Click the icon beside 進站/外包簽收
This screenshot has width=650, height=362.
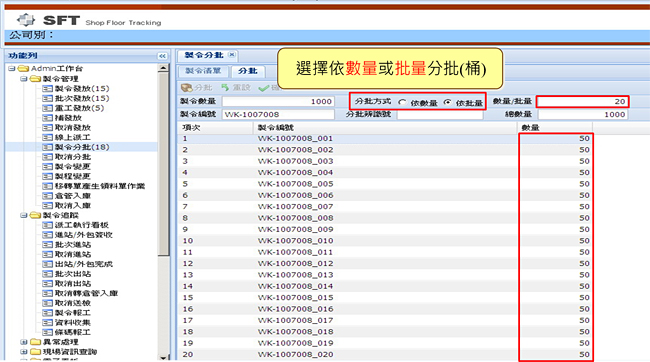click(48, 235)
